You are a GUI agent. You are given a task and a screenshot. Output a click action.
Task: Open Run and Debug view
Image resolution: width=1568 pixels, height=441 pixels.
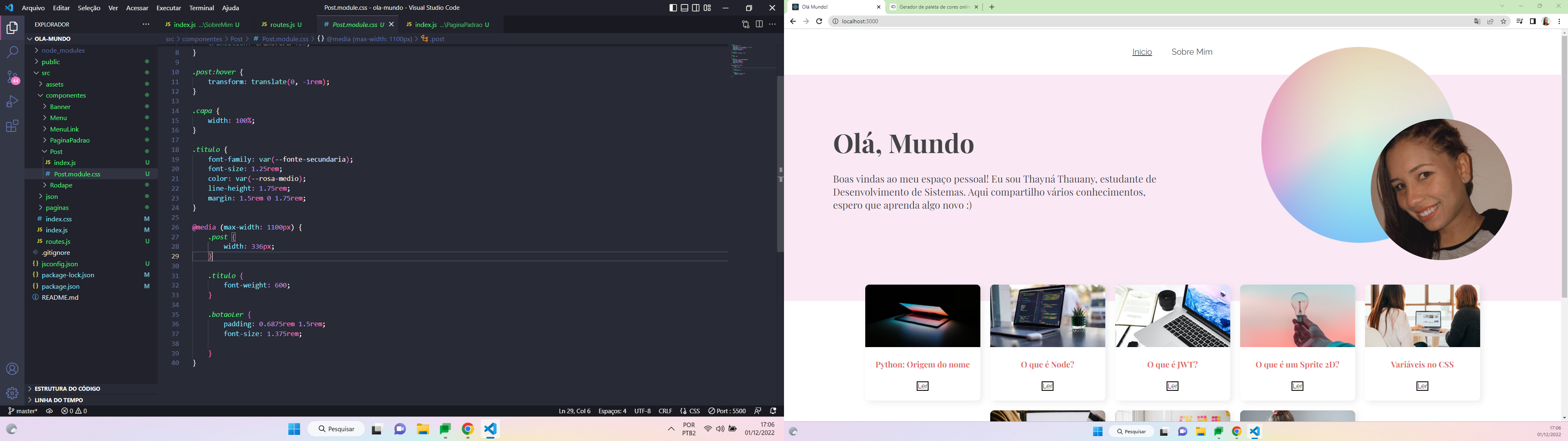click(12, 102)
